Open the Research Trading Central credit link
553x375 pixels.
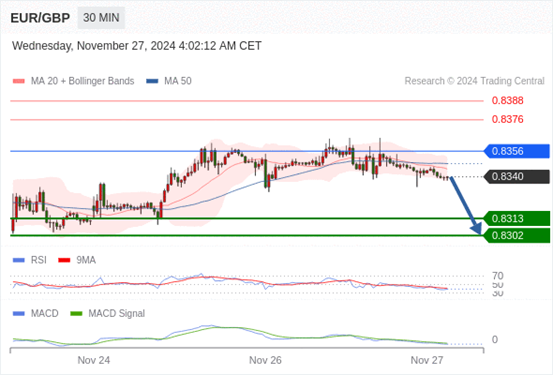(474, 81)
